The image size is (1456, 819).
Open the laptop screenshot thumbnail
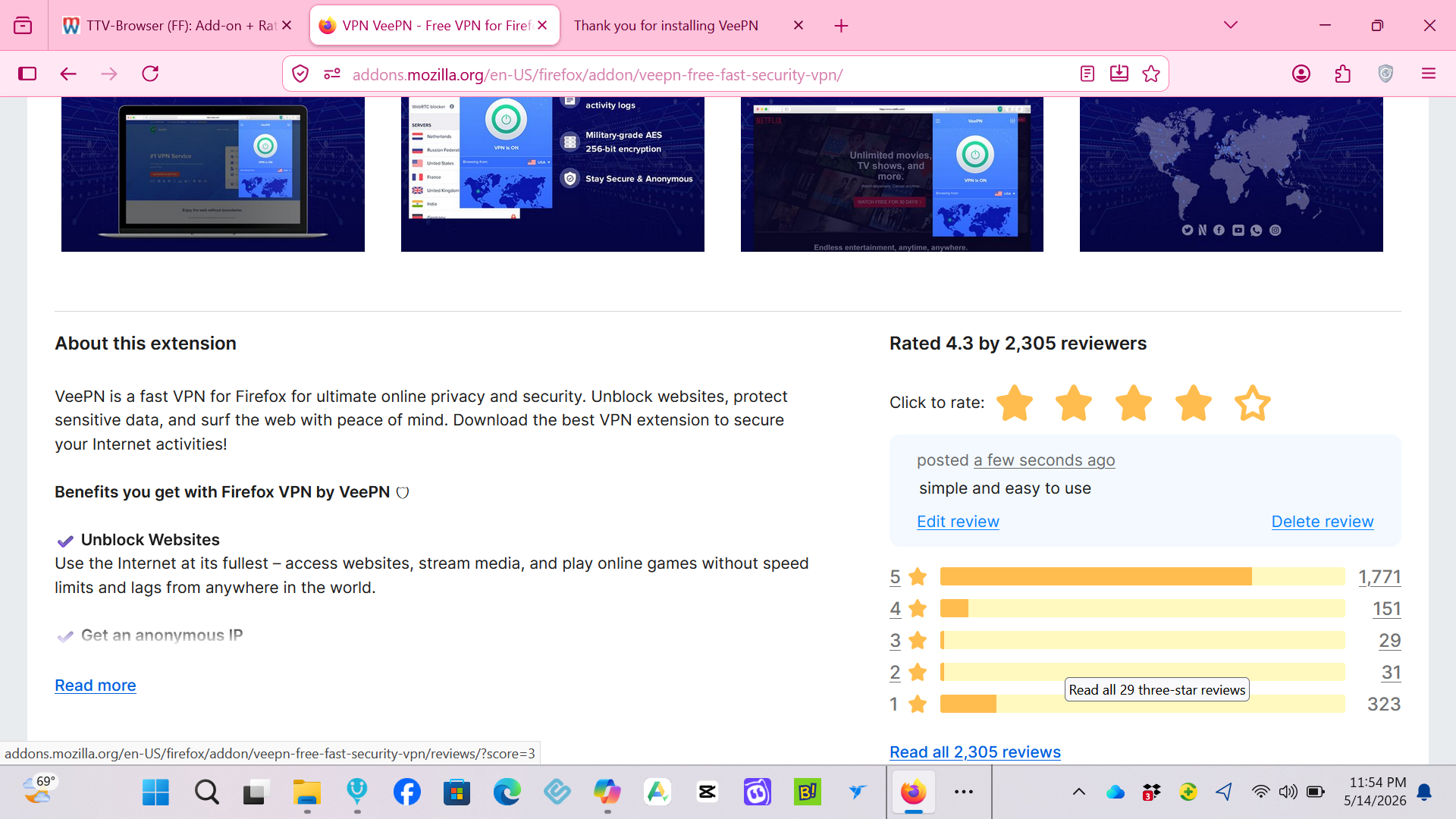point(213,174)
